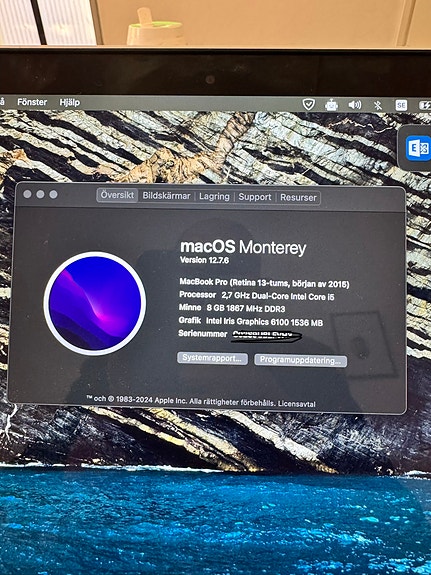Screen dimensions: 431x575
Task: Click the gray minimize window dot
Action: coord(40,194)
